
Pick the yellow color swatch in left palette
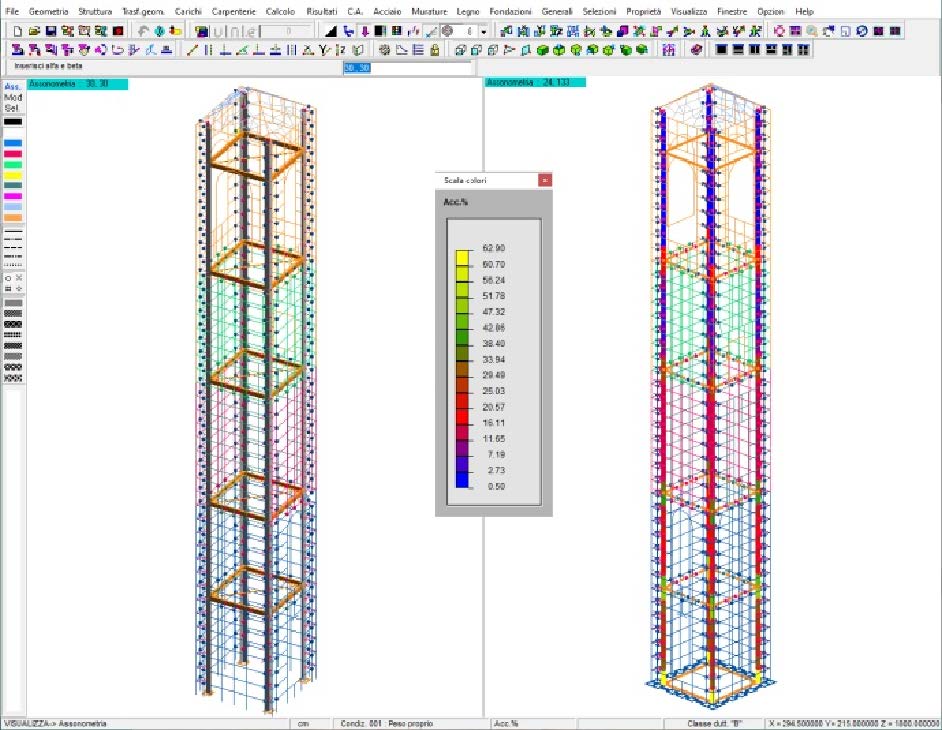[12, 175]
